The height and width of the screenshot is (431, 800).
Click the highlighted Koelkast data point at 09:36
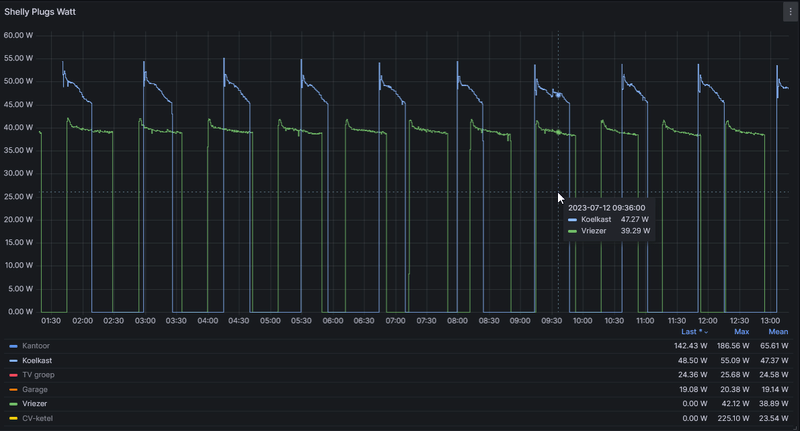tap(558, 95)
